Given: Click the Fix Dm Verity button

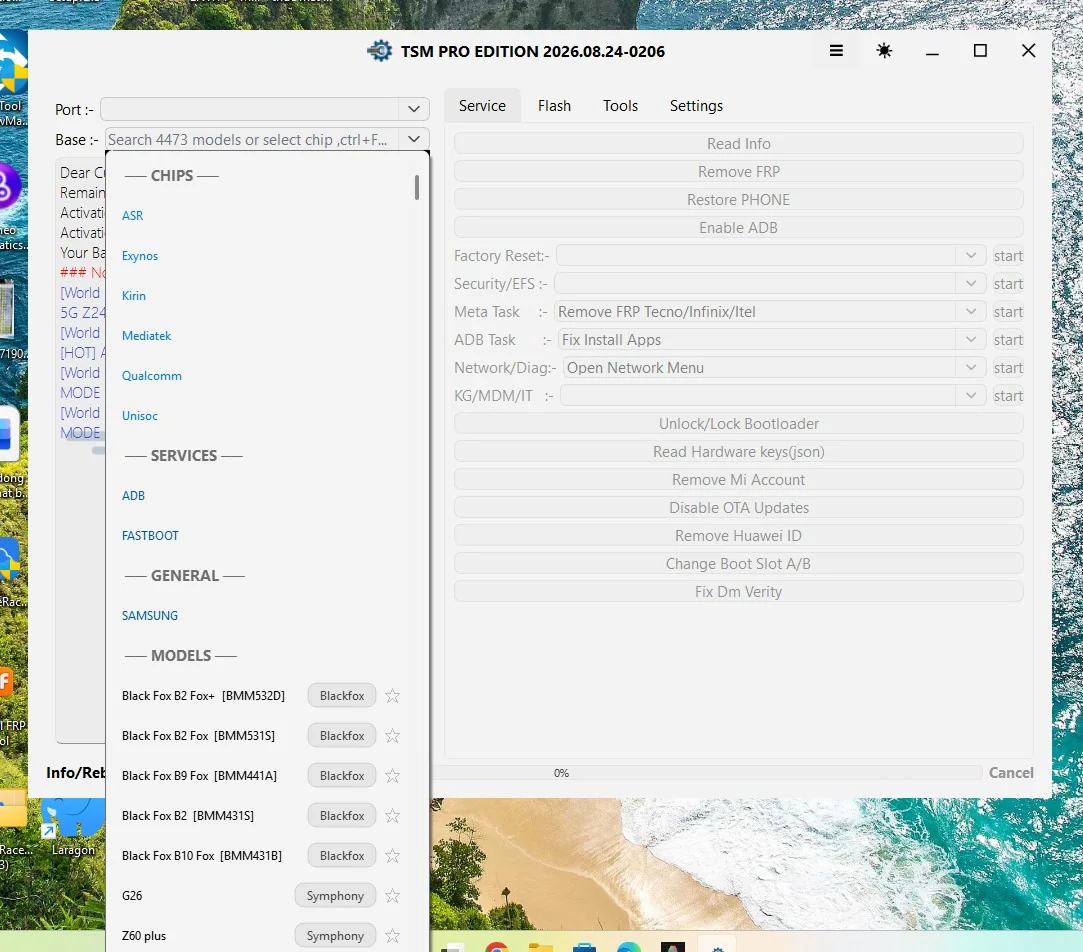Looking at the screenshot, I should pyautogui.click(x=738, y=591).
